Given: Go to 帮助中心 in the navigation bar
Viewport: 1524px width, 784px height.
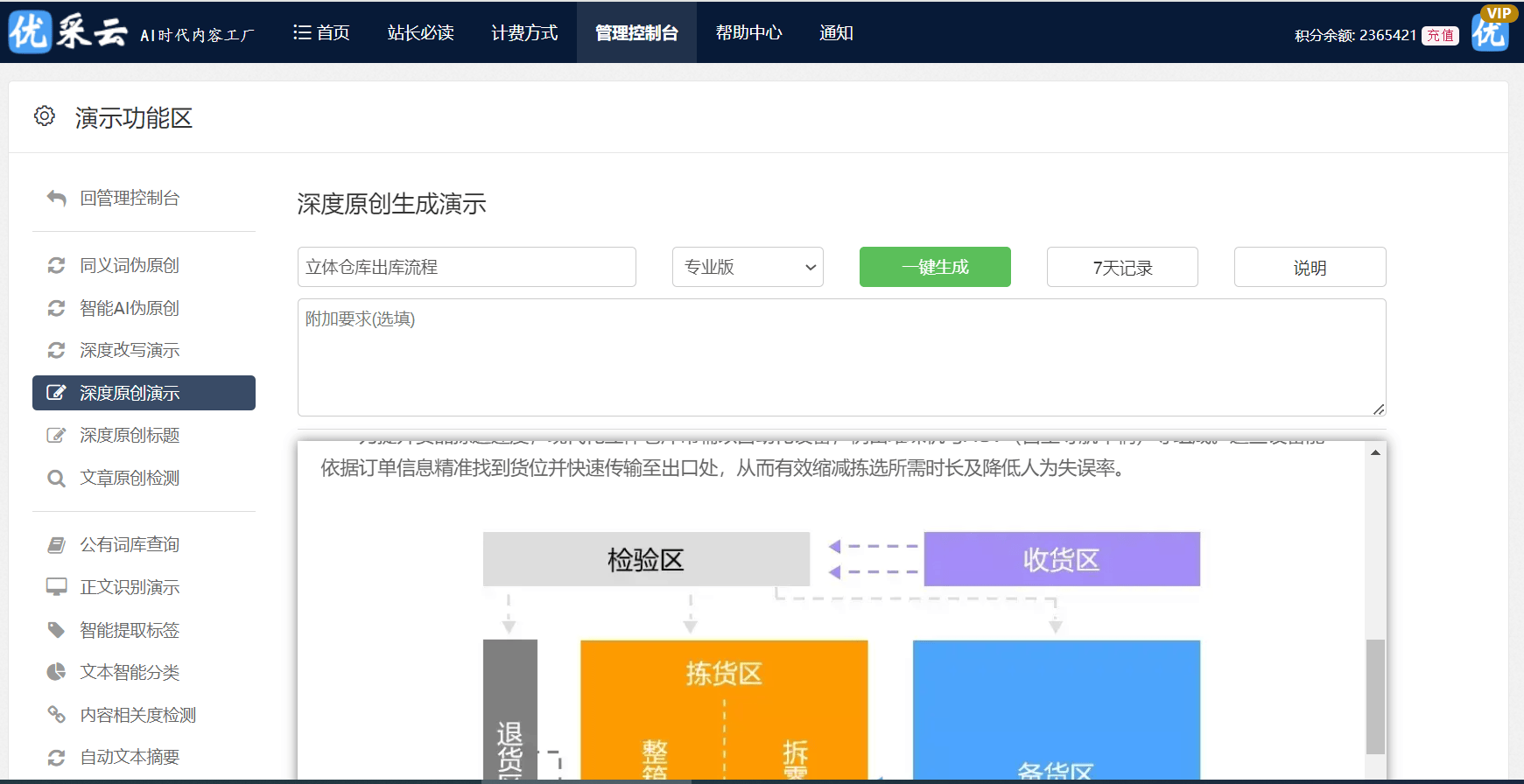Looking at the screenshot, I should pyautogui.click(x=748, y=33).
